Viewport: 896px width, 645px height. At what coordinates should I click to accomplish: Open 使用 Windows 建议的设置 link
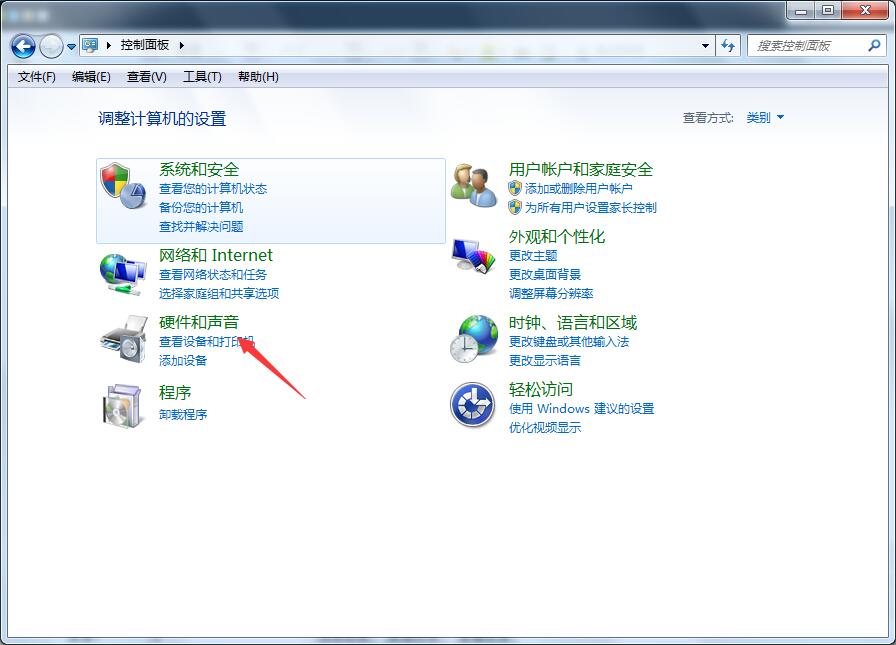(582, 408)
